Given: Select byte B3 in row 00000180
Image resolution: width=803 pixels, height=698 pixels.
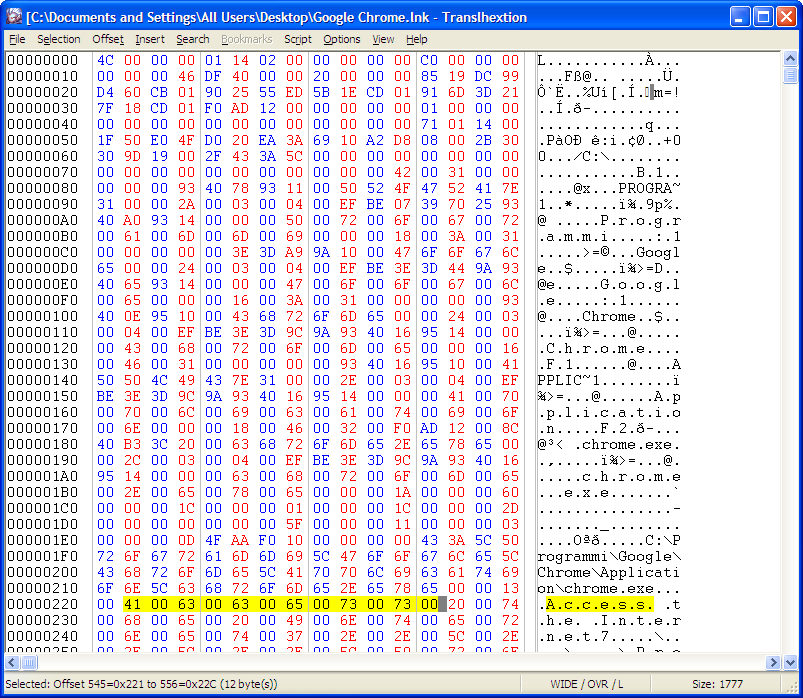Looking at the screenshot, I should coord(132,445).
